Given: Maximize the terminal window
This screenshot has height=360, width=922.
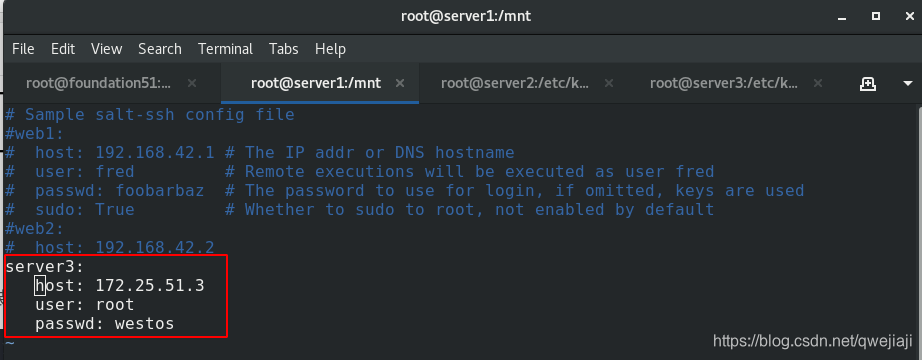Looking at the screenshot, I should click(876, 16).
